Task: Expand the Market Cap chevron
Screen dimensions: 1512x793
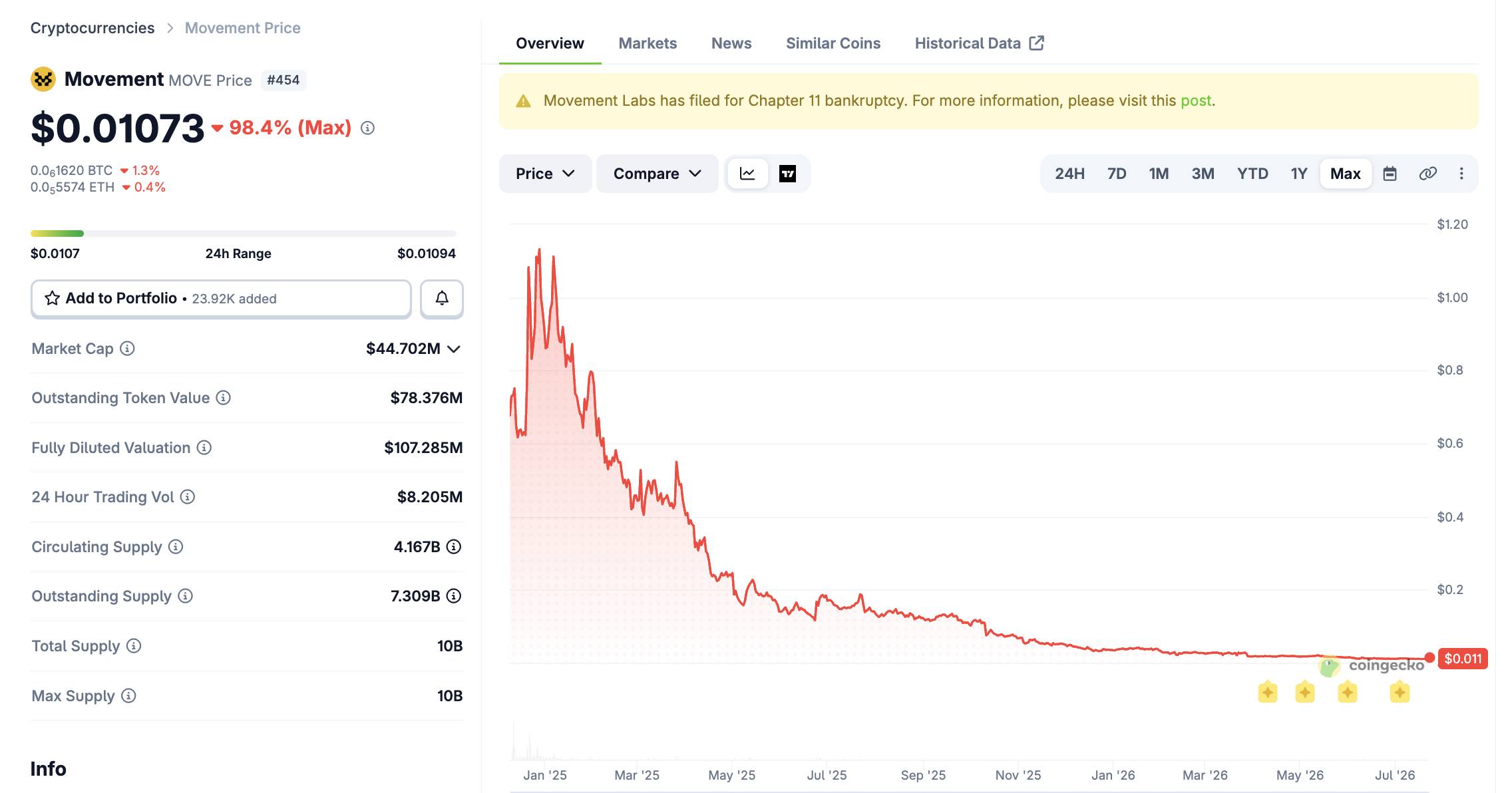Action: pos(454,349)
